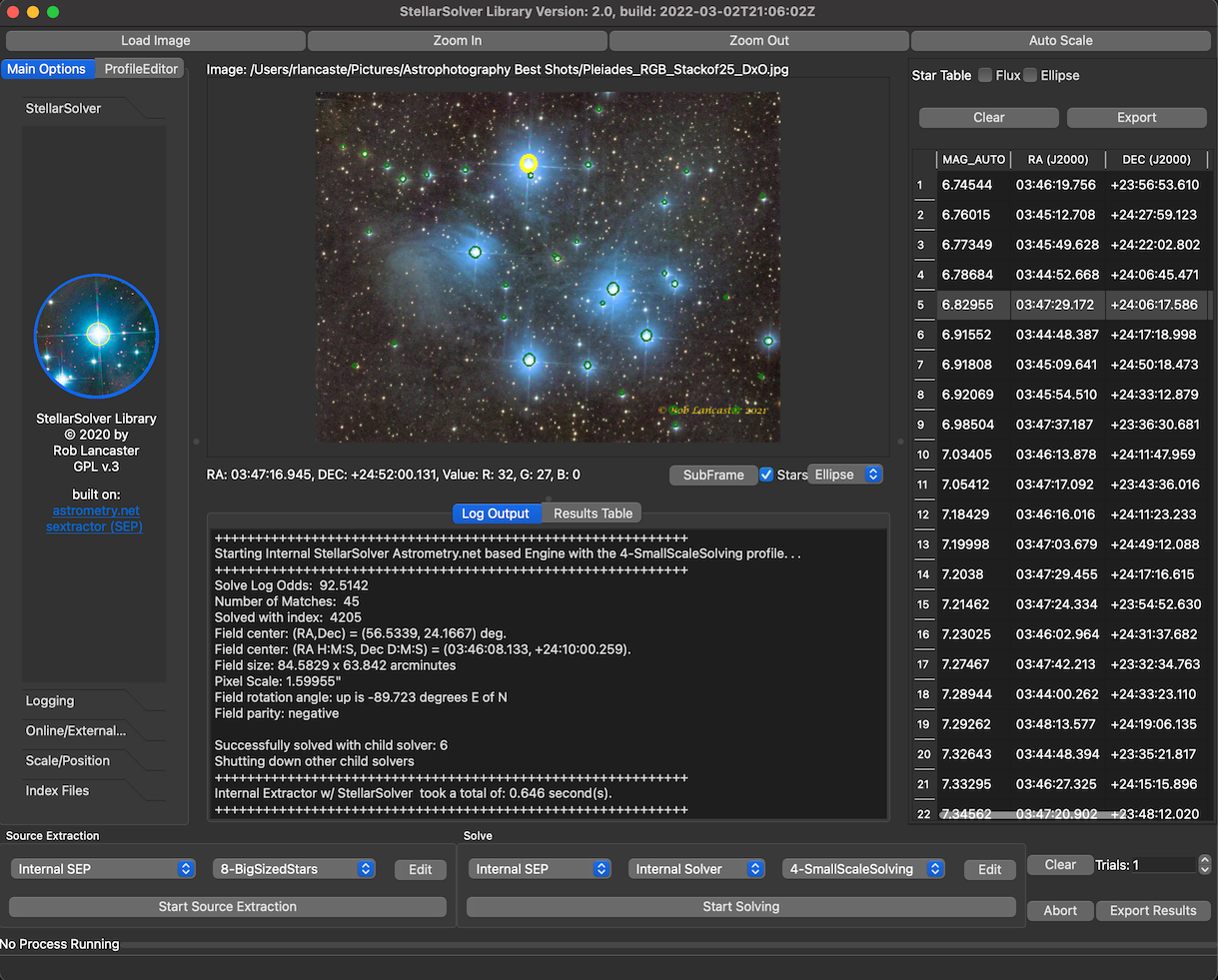
Task: Click the StellarSolver Pleiades logo image
Action: (96, 336)
